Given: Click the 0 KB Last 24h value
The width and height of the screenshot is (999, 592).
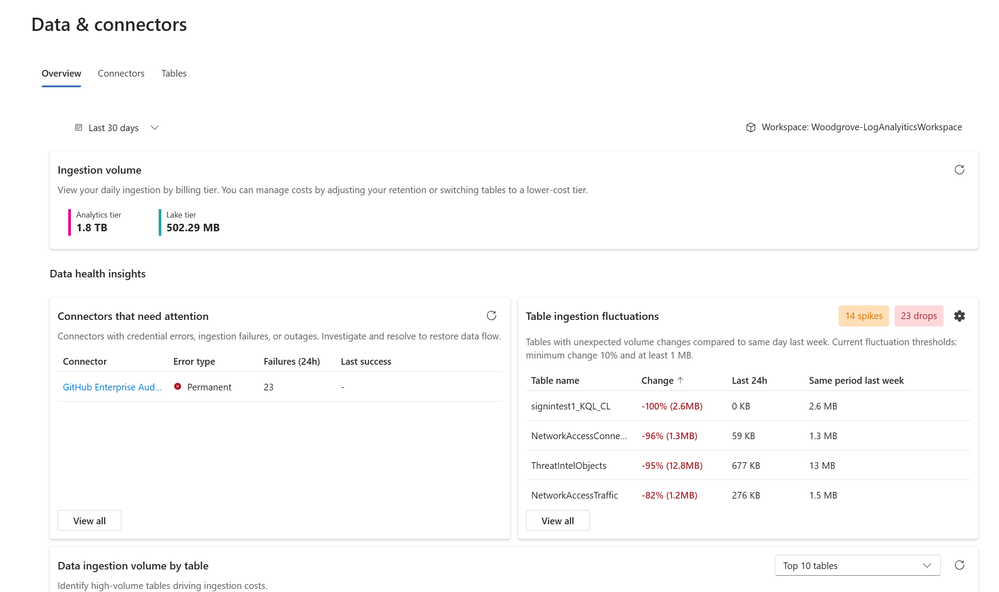Looking at the screenshot, I should [x=741, y=406].
